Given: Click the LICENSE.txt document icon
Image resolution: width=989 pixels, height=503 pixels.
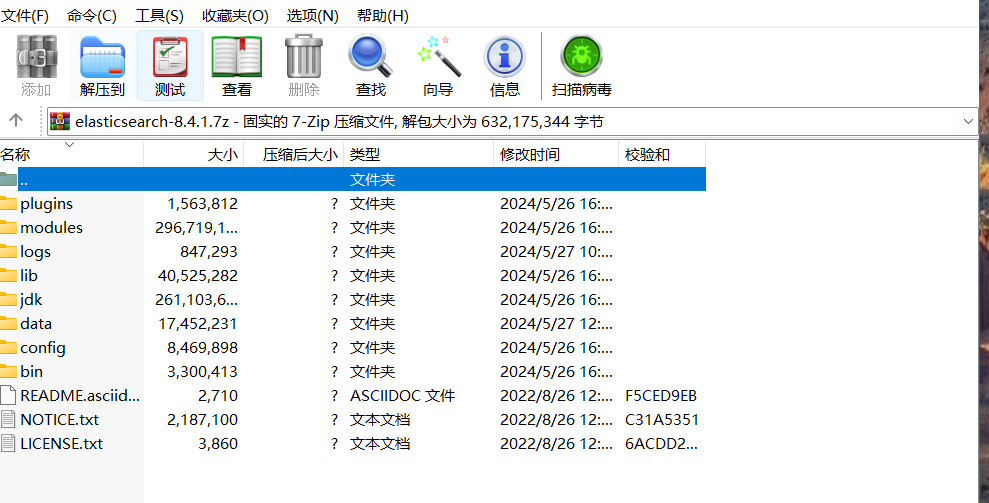Looking at the screenshot, I should tap(8, 443).
